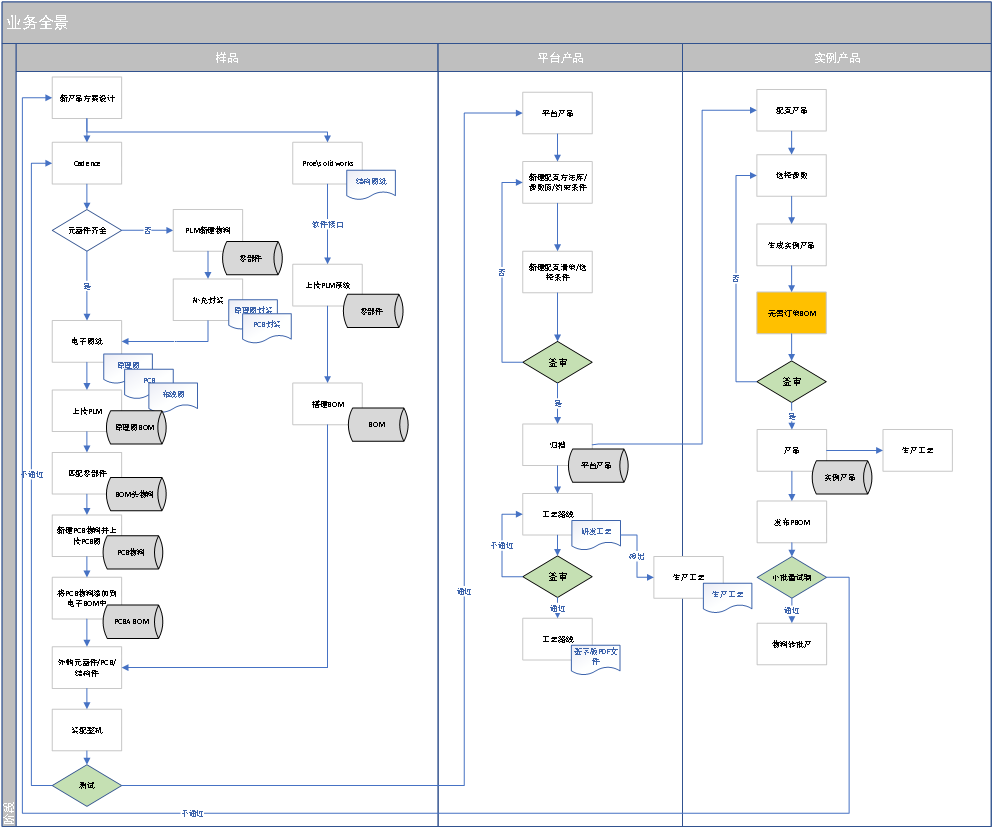Select the 元器件齐全 decision diamond
The width and height of the screenshot is (994, 829).
point(87,230)
